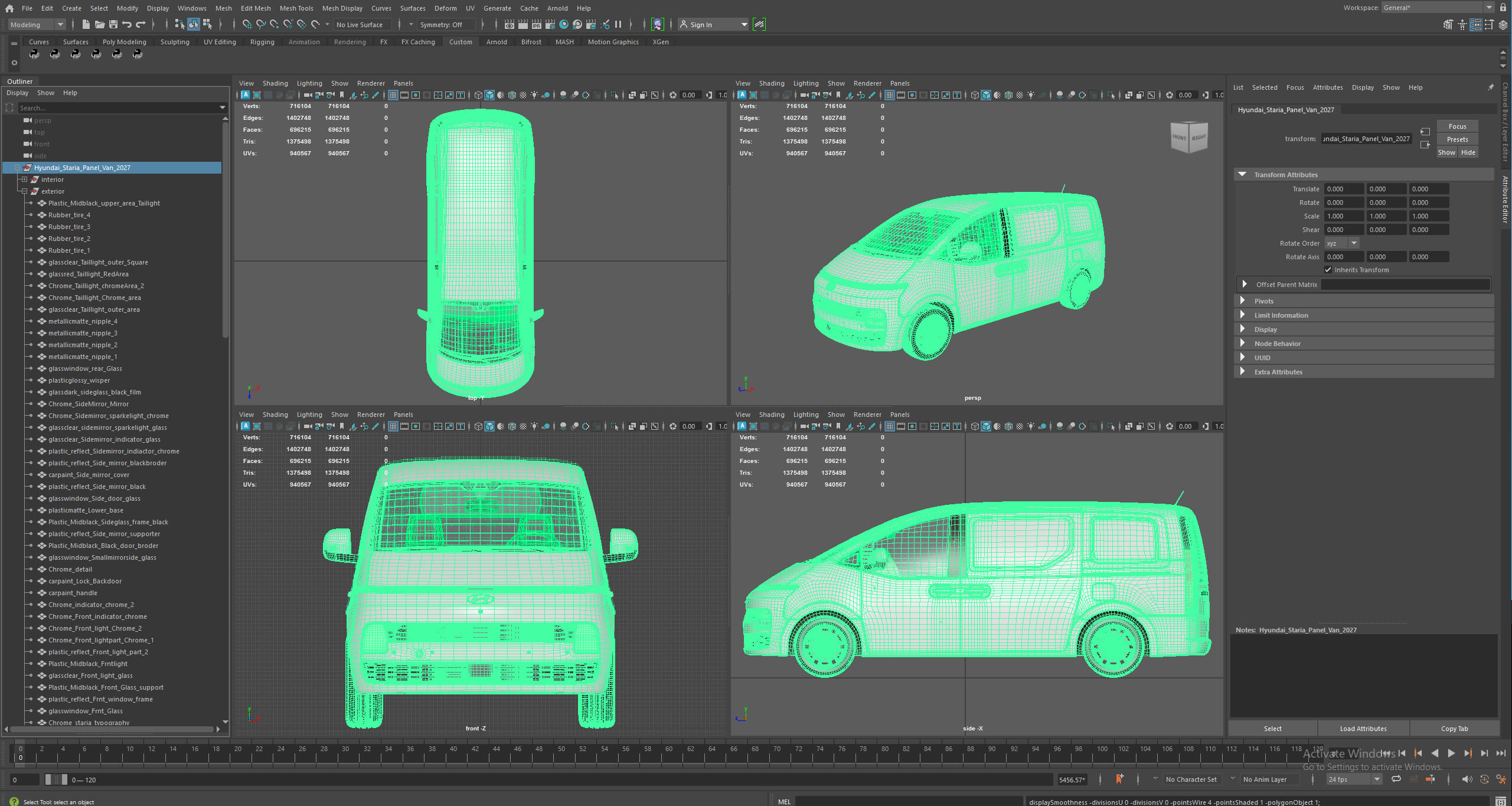This screenshot has height=806, width=1512.
Task: Click the first Python script shelf icon
Action: (34, 54)
